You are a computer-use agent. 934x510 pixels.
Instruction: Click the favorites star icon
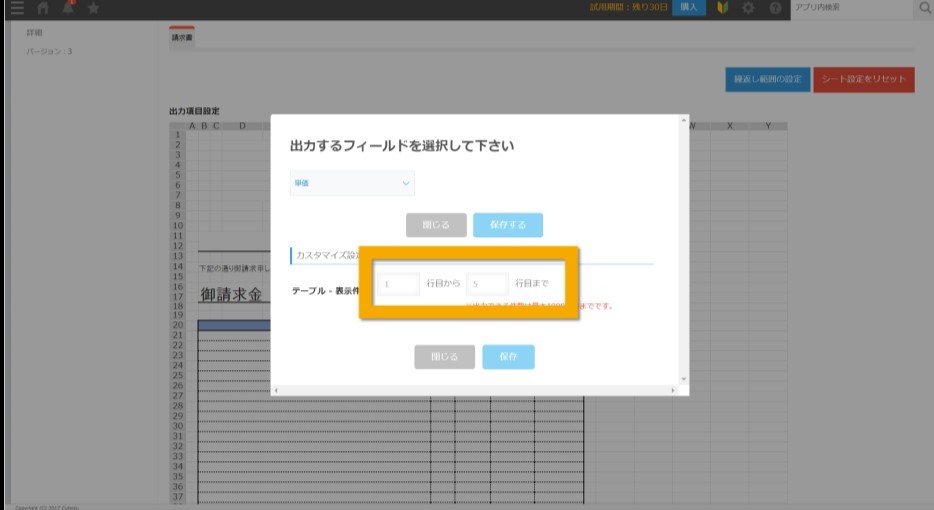pos(94,8)
